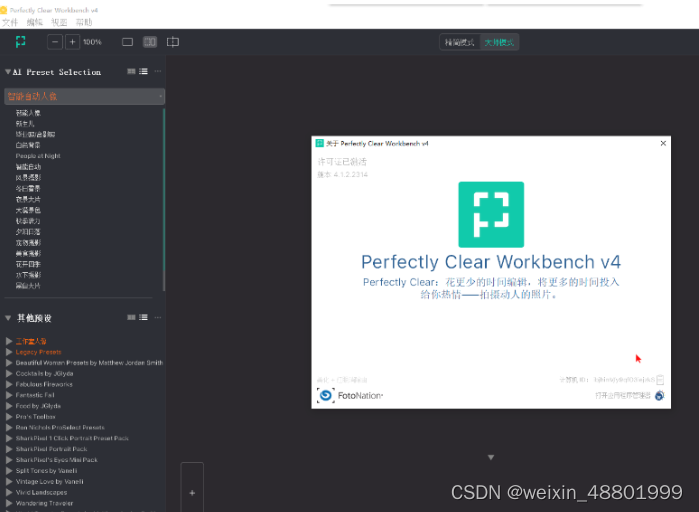The width and height of the screenshot is (699, 512).
Task: Add image with plus tile in filmstrip
Action: click(x=192, y=493)
